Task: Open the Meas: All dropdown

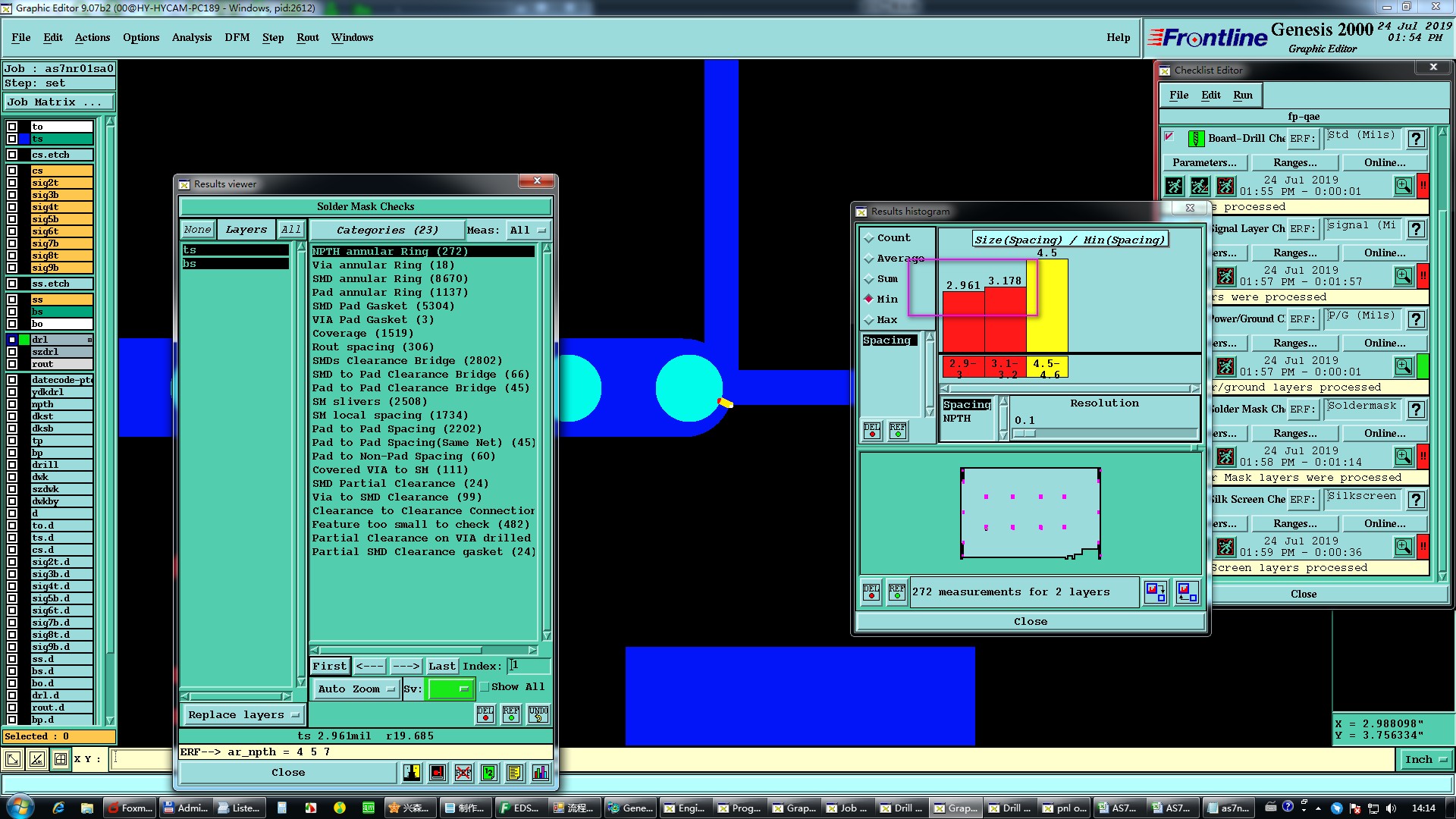Action: point(528,231)
